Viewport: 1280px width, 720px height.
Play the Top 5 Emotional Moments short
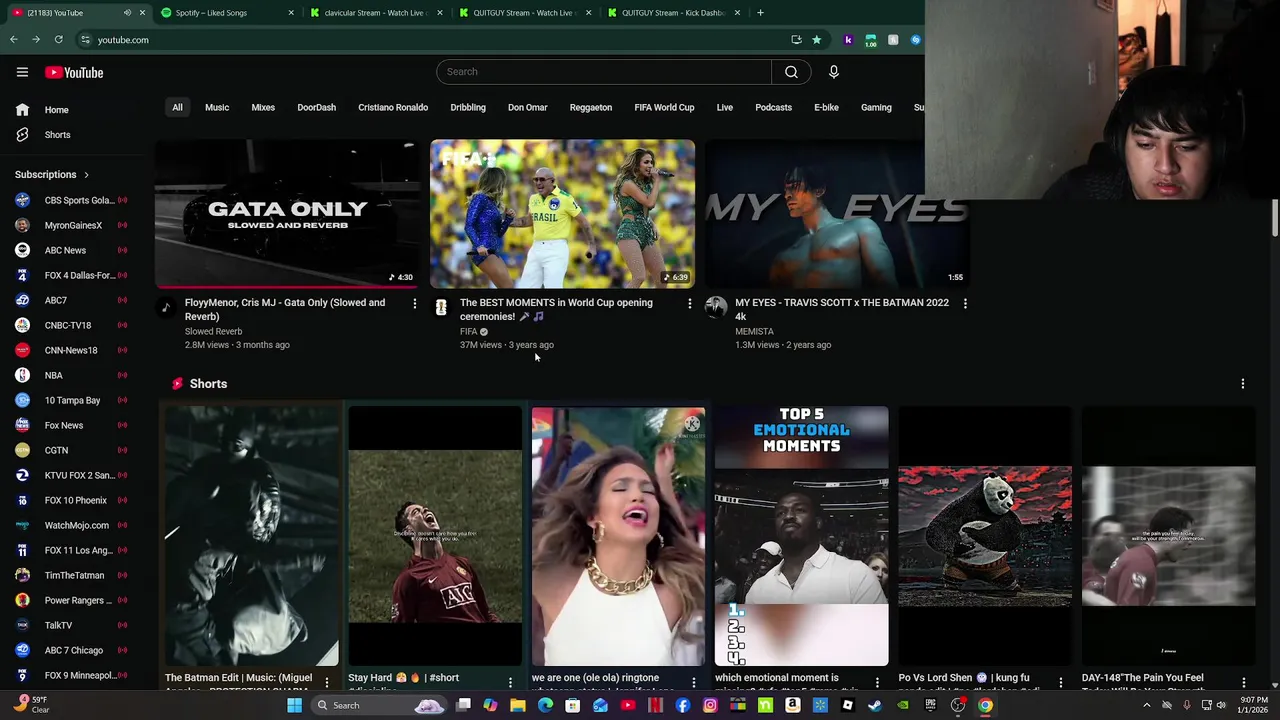click(801, 536)
